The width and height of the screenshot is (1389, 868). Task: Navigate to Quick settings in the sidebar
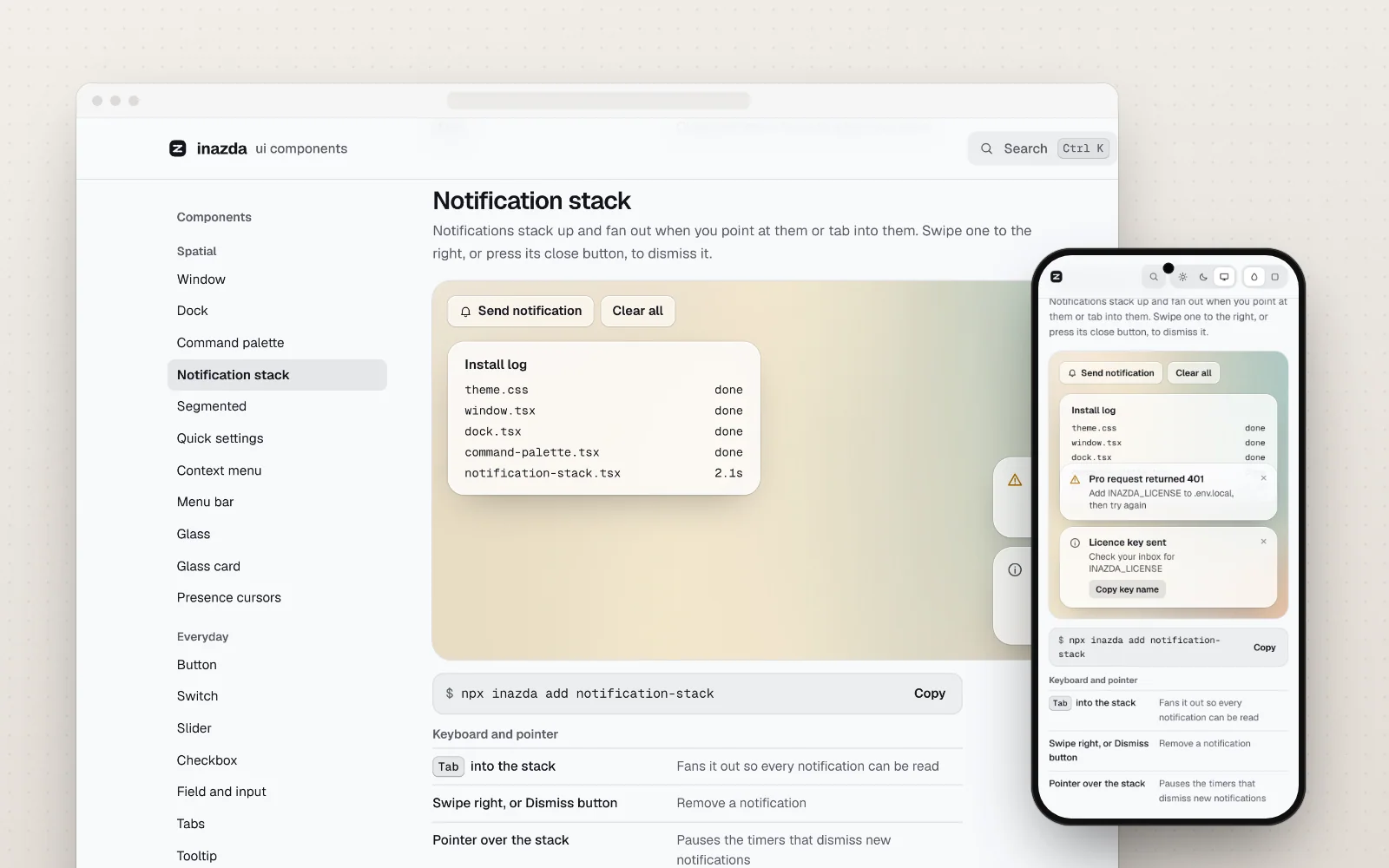277,438
